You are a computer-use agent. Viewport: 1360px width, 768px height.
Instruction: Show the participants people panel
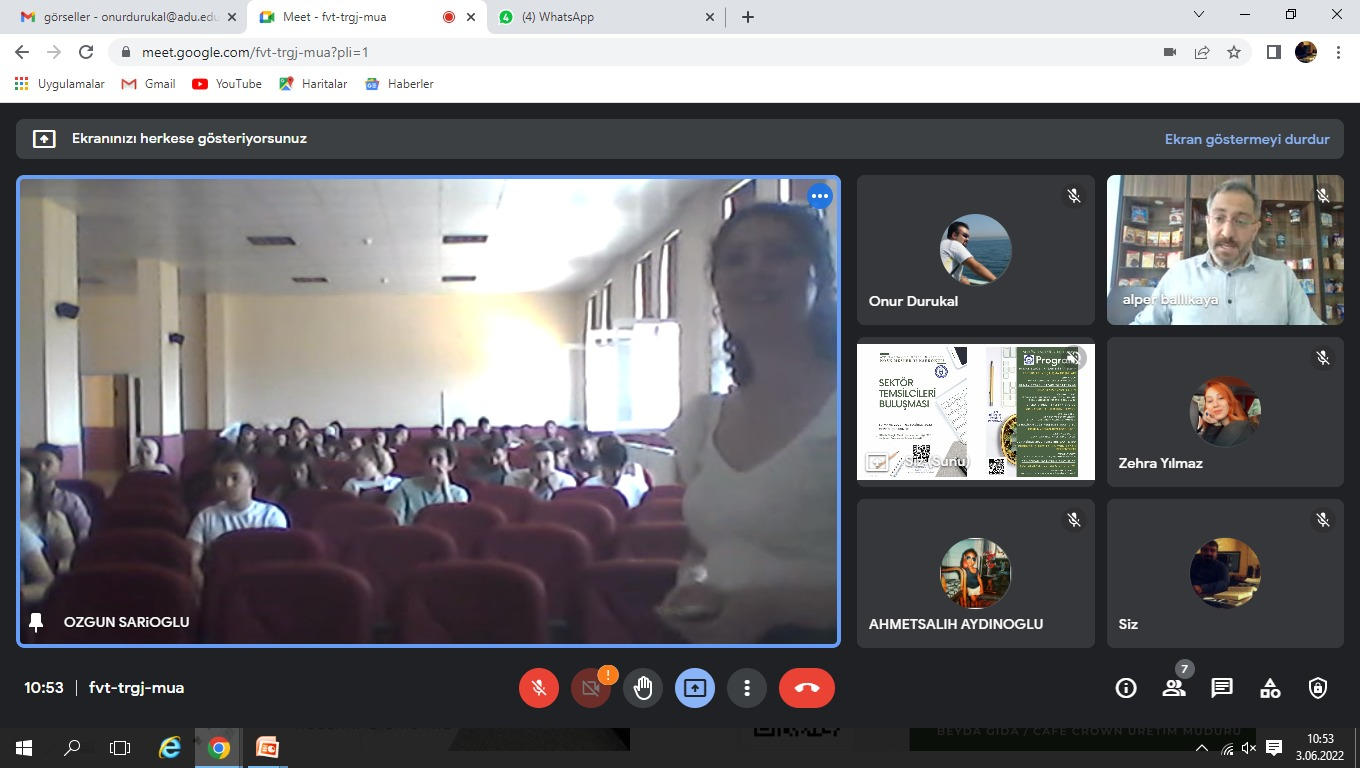tap(1174, 688)
